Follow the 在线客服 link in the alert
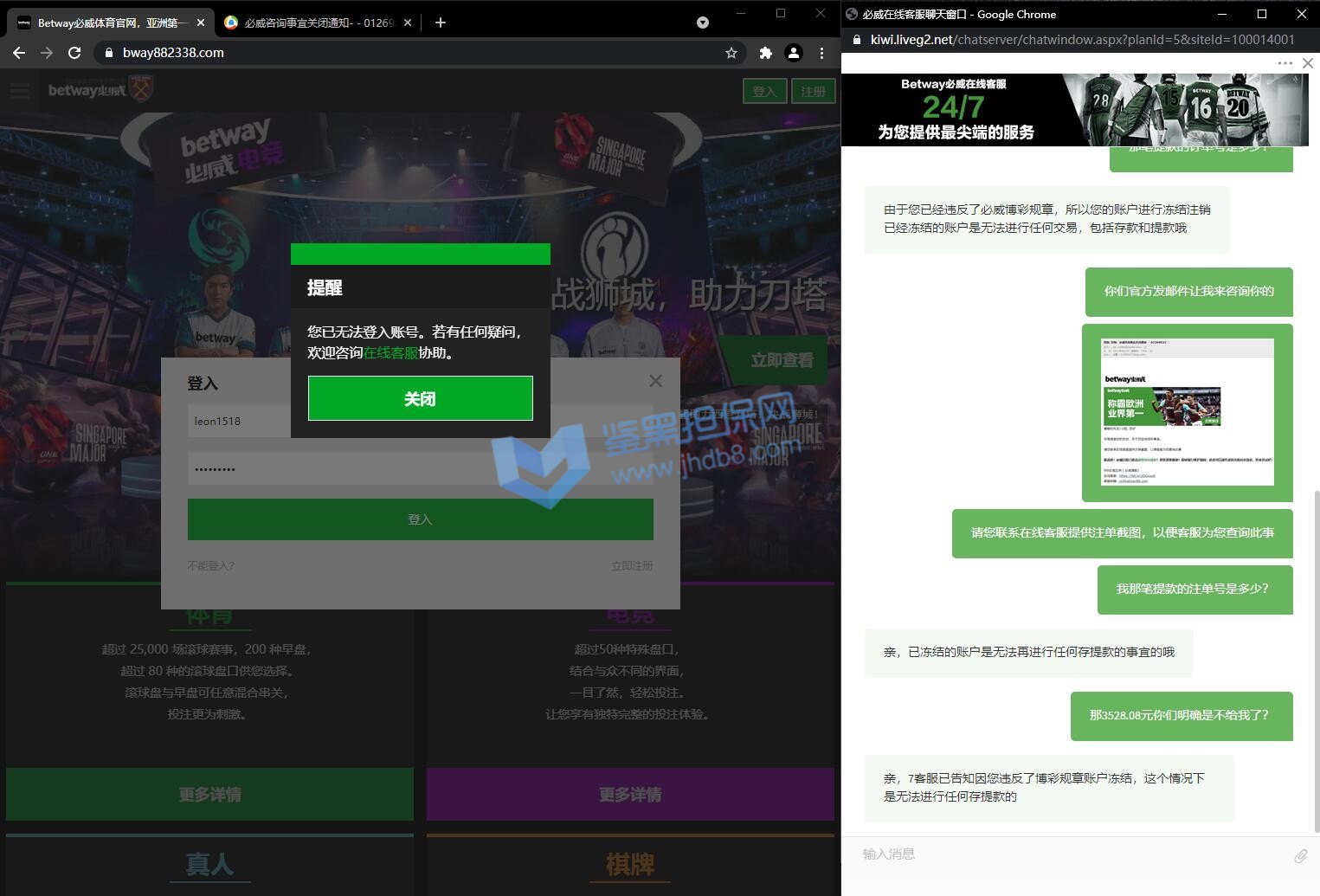The width and height of the screenshot is (1320, 896). click(x=390, y=352)
